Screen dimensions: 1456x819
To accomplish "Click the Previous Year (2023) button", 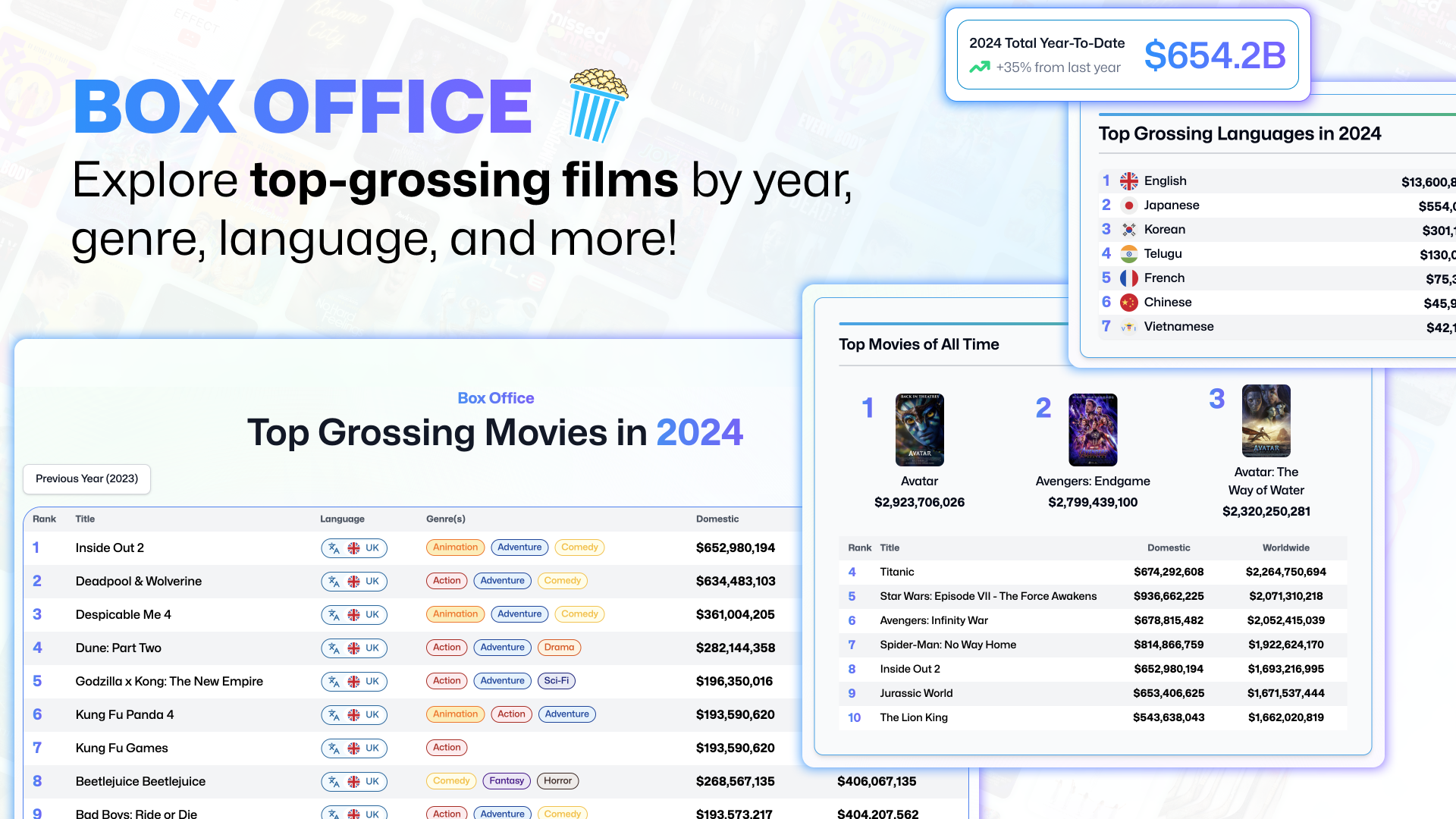I will tap(86, 479).
